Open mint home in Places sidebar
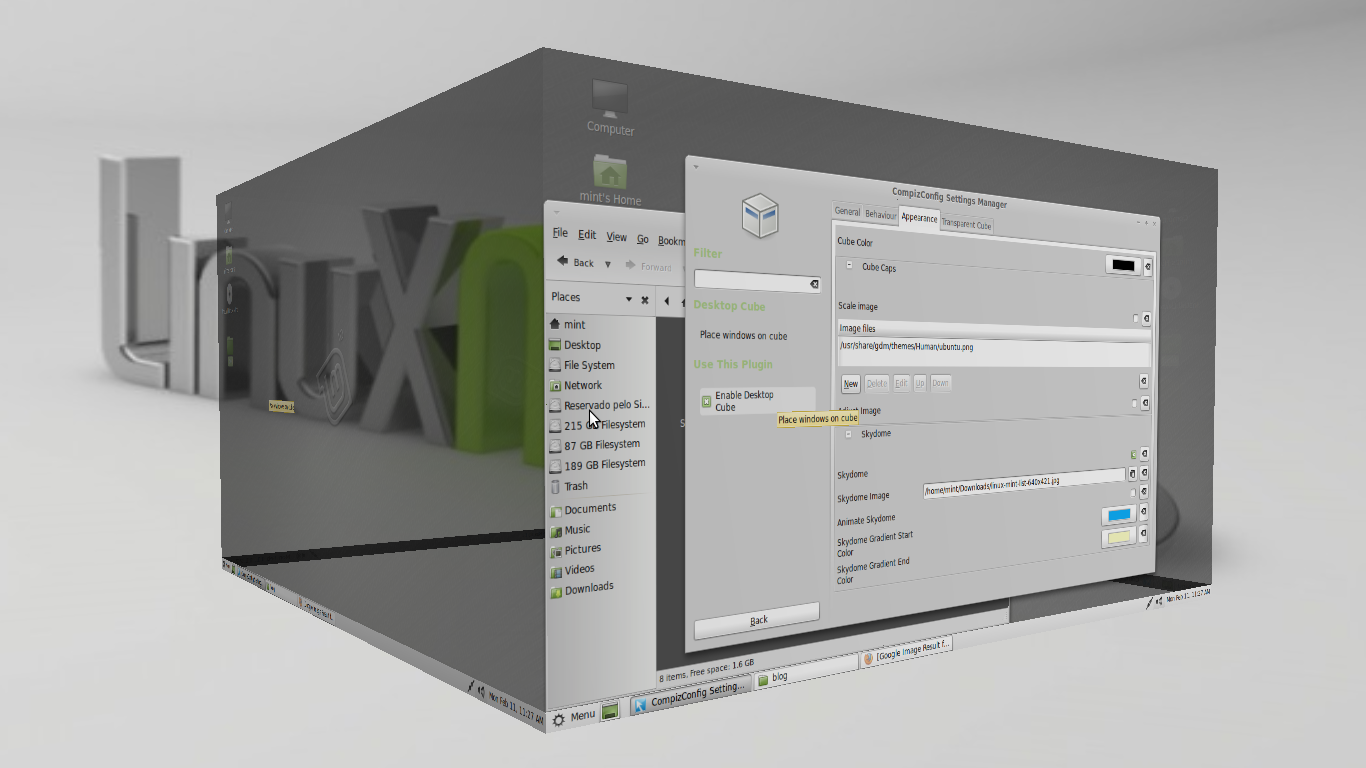 (x=568, y=324)
